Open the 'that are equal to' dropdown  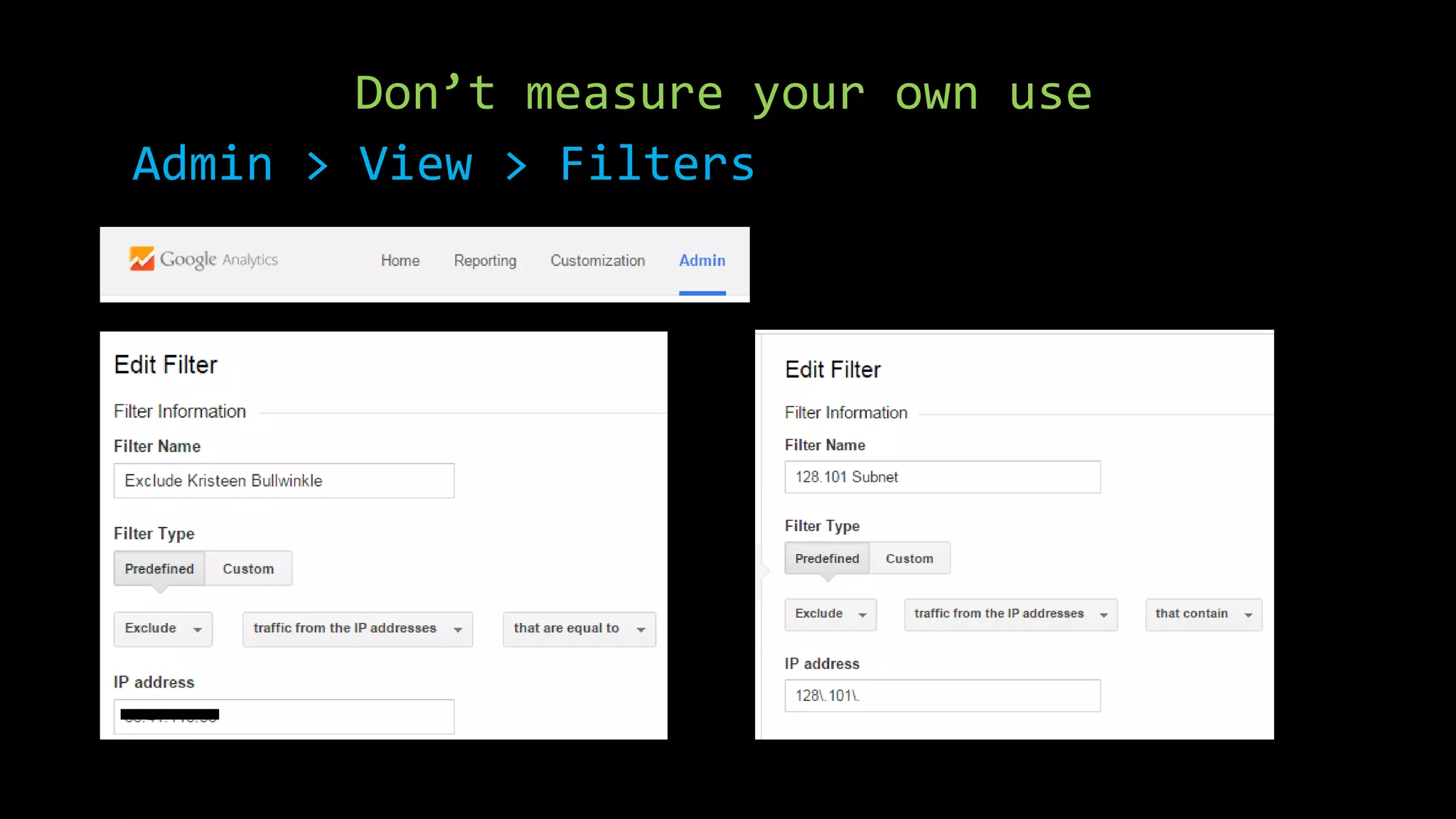579,629
